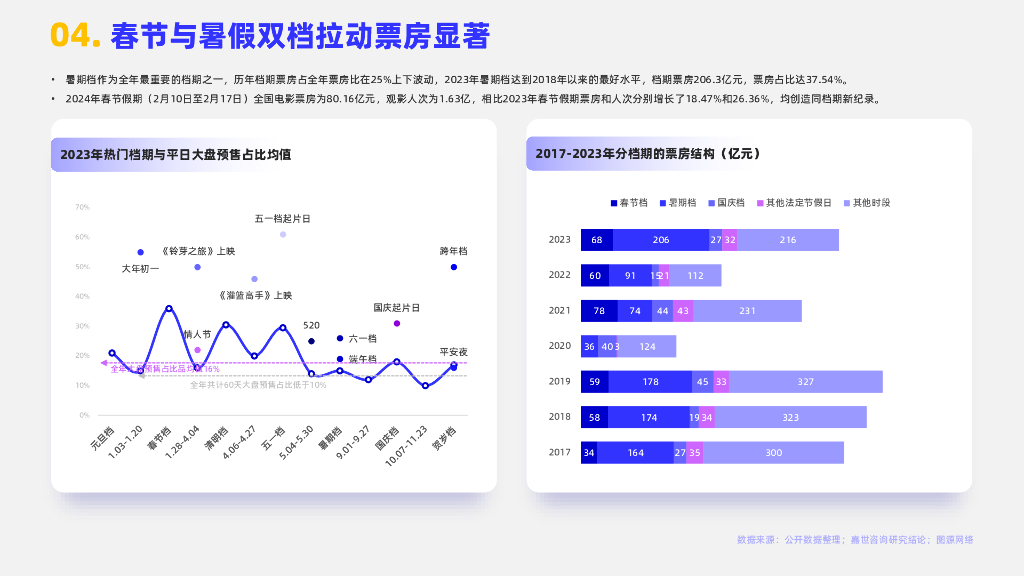Click the 跨年档 data point dot
1024x576 pixels.
pos(454,267)
